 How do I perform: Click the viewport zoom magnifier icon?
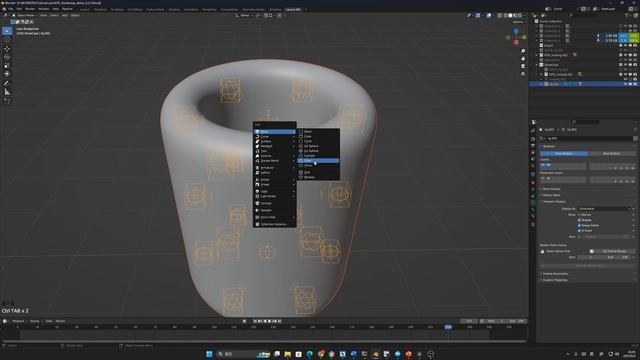tap(523, 51)
